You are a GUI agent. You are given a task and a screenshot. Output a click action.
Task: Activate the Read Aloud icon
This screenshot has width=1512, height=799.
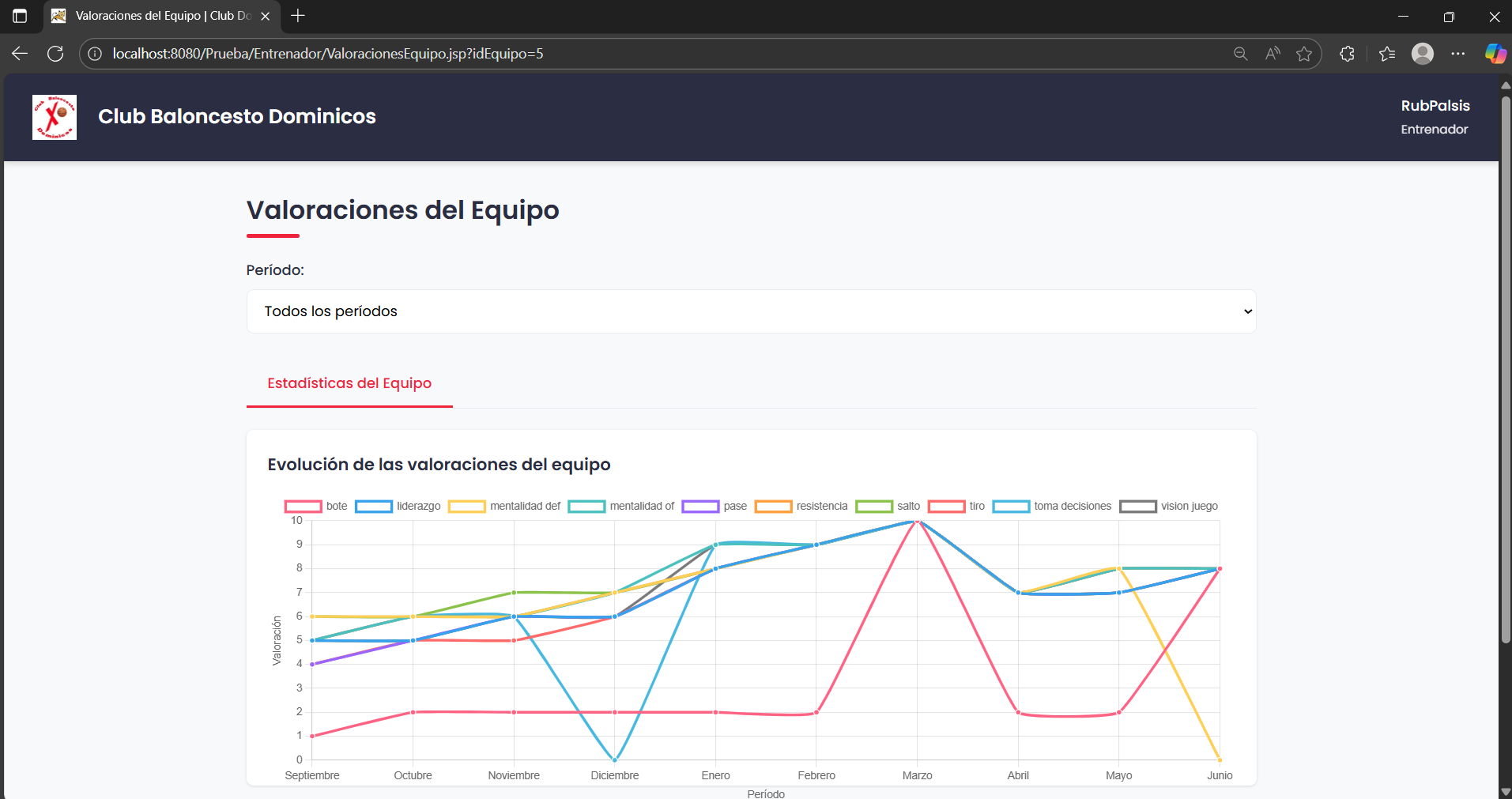pyautogui.click(x=1272, y=54)
